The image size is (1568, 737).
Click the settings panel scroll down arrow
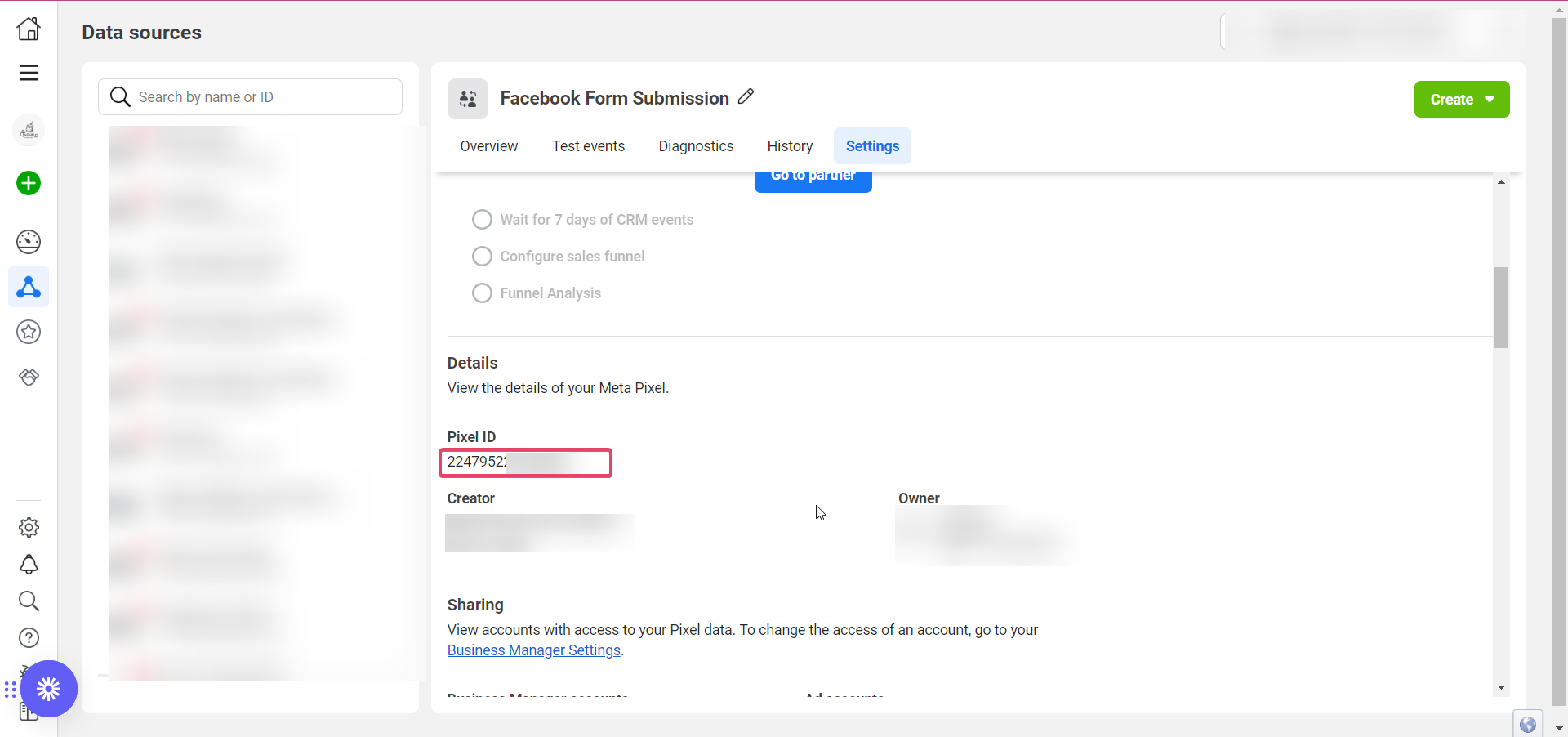tap(1501, 688)
